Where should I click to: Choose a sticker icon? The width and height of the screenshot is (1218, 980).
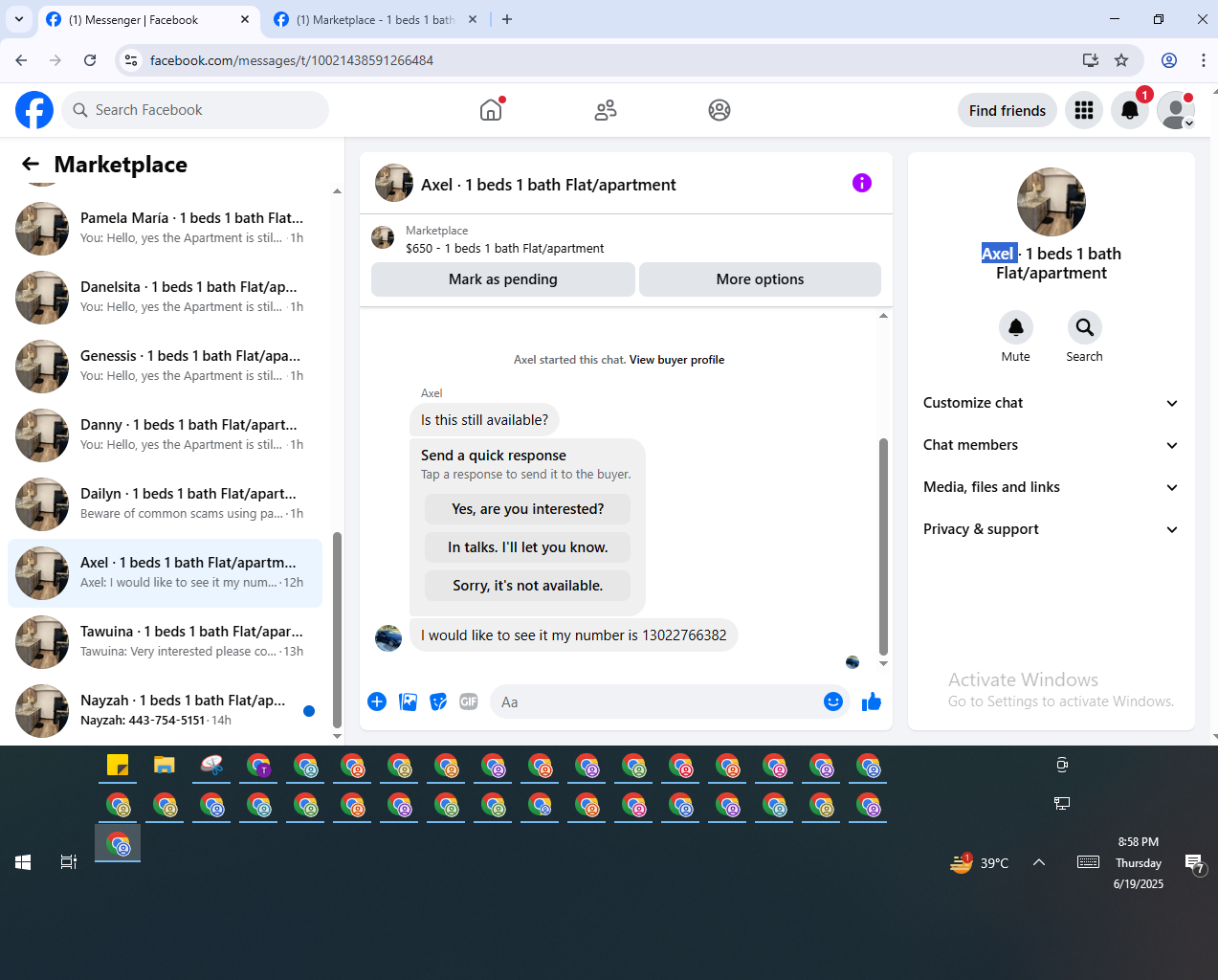(x=438, y=702)
